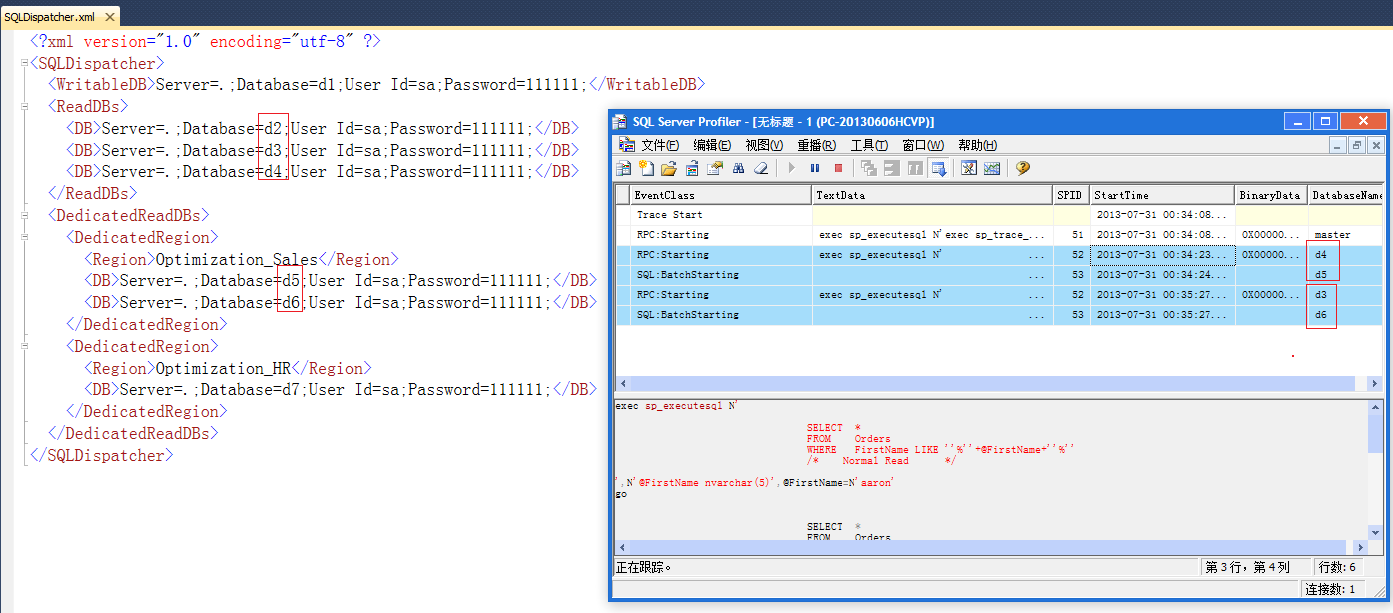Click the Find binoculars icon
1393x613 pixels.
[738, 168]
